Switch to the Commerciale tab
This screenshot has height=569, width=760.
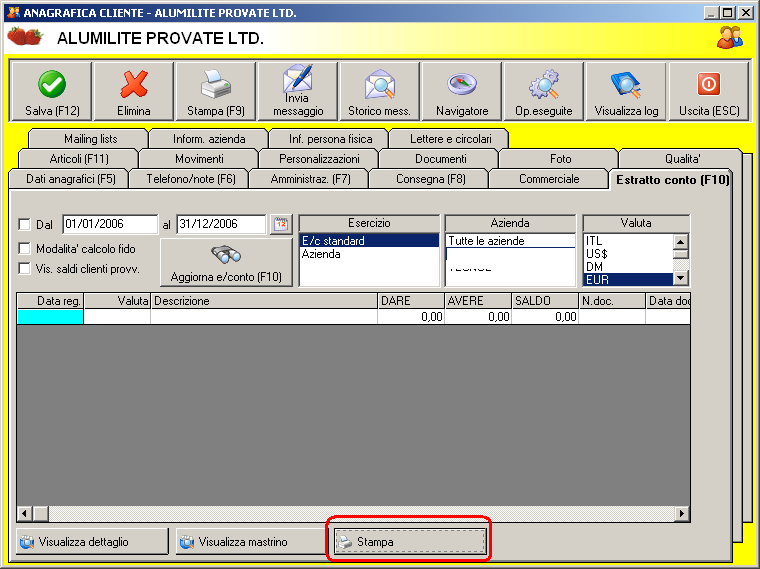point(549,179)
